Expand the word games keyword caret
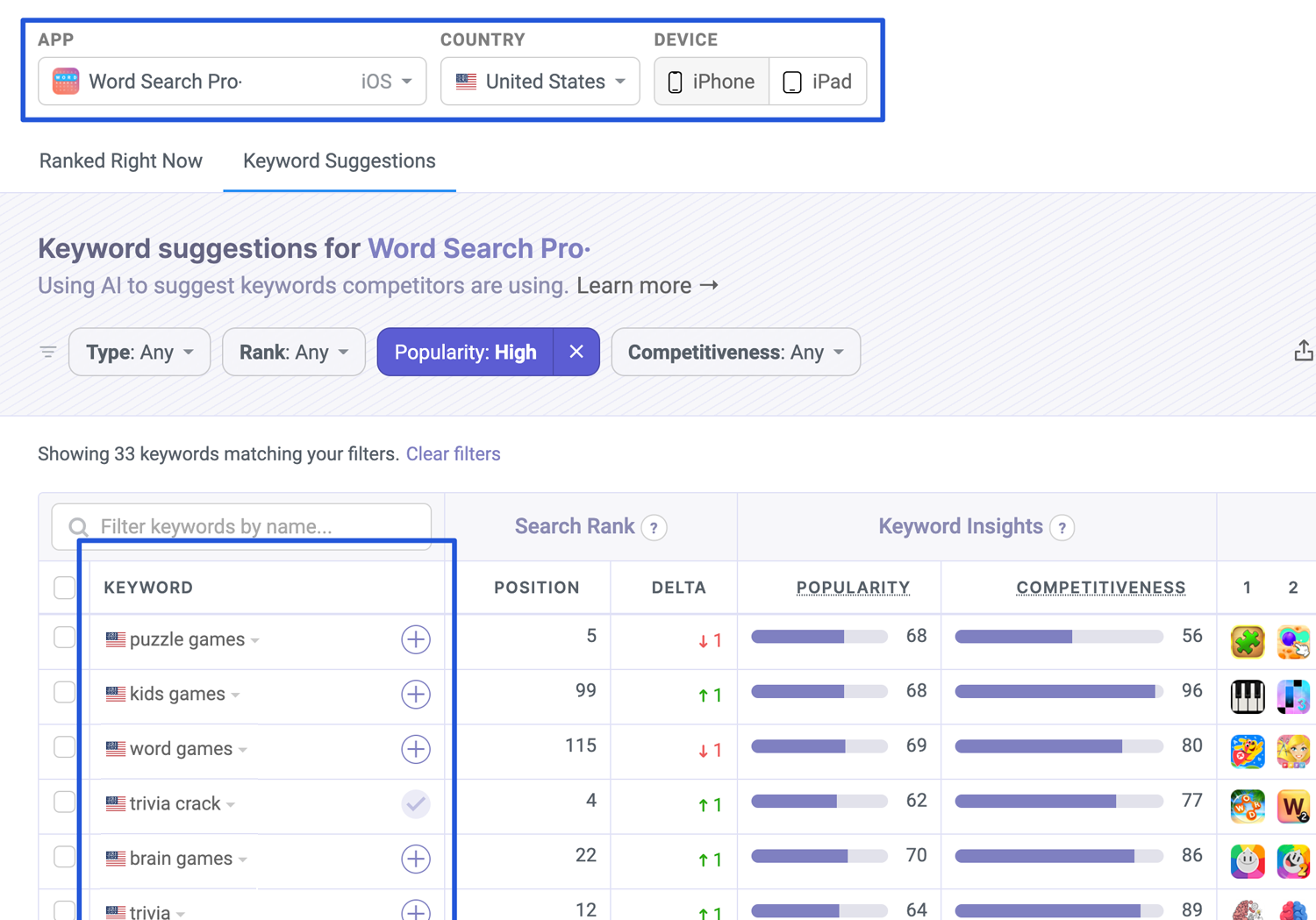This screenshot has width=1316, height=920. coord(243,751)
